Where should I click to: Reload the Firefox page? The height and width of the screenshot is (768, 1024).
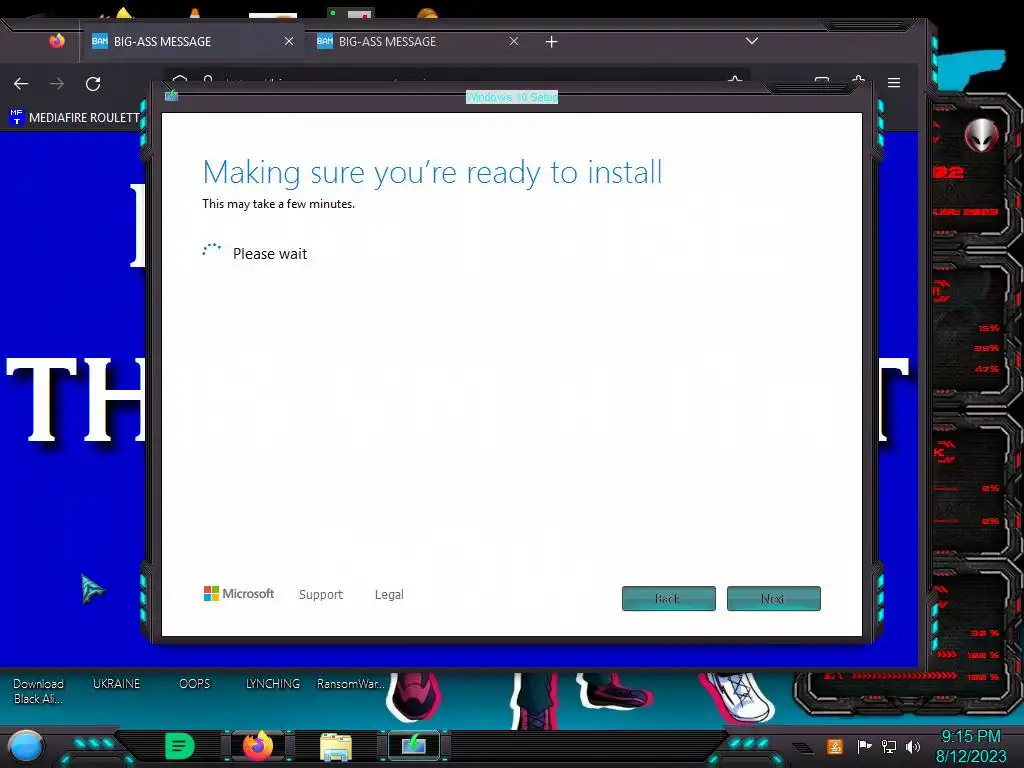click(x=93, y=84)
